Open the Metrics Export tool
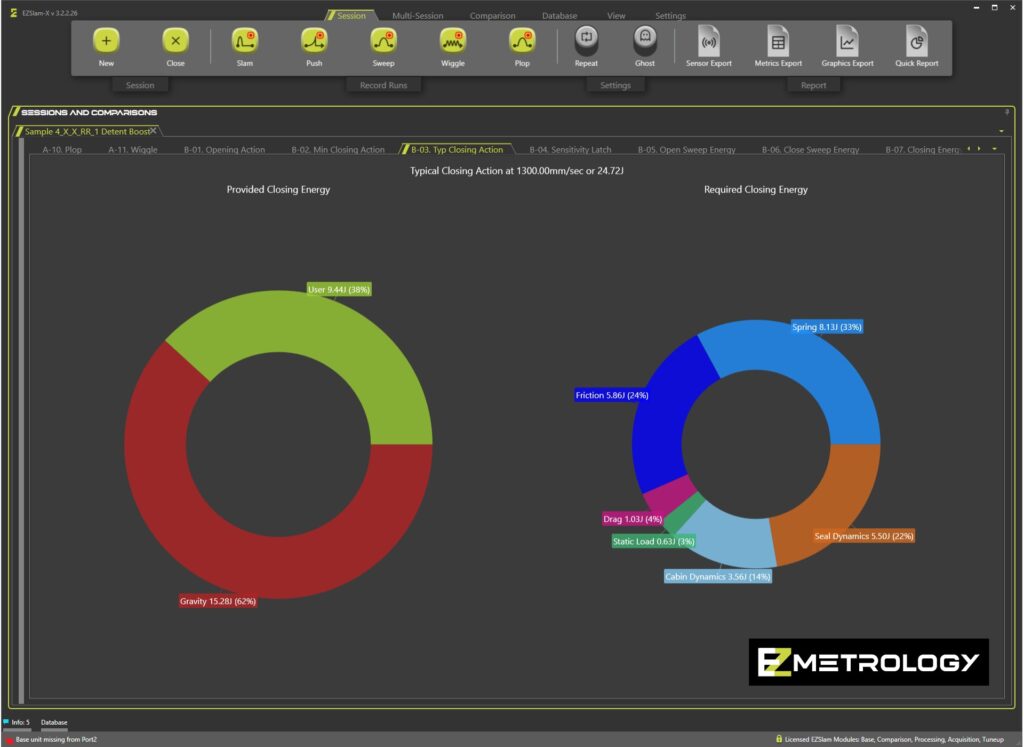The height and width of the screenshot is (747, 1024). [777, 43]
